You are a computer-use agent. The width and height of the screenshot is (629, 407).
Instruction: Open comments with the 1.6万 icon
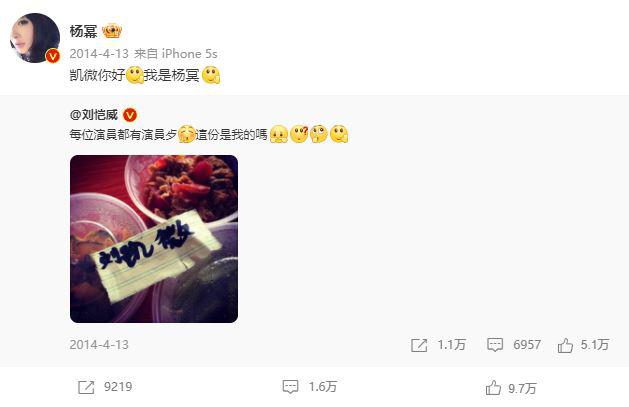290,387
